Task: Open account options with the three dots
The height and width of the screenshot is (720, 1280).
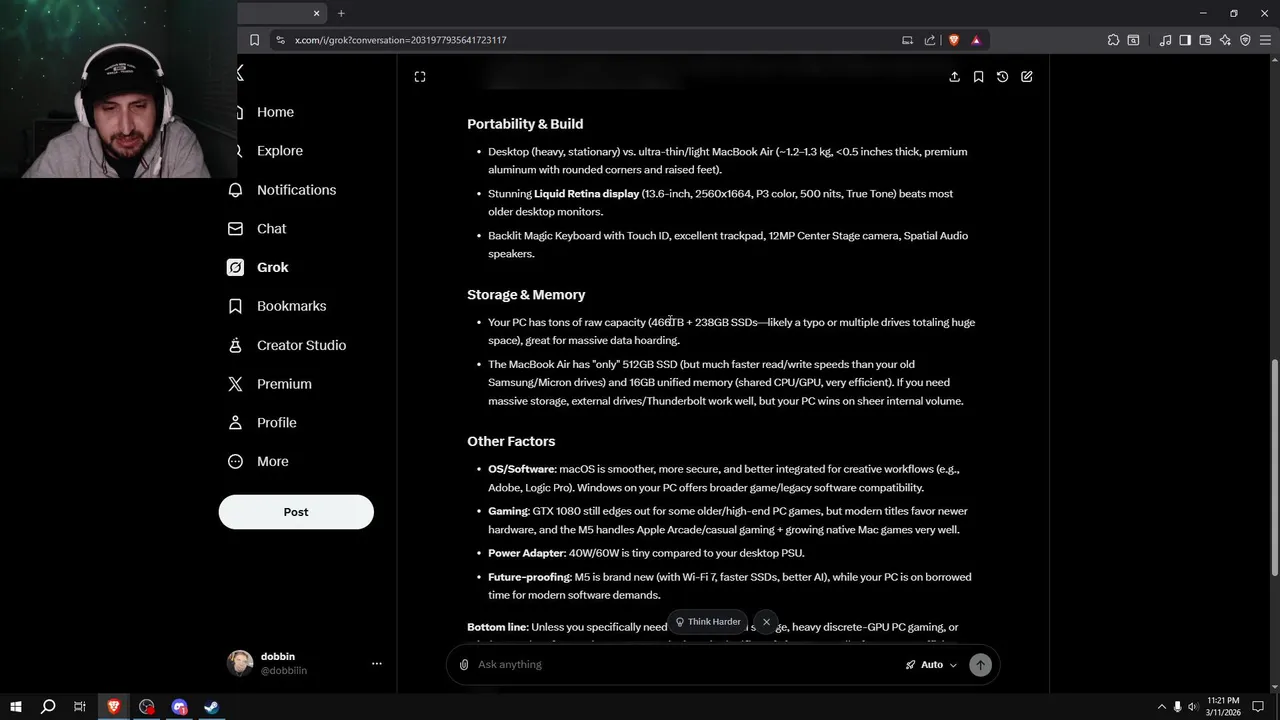Action: [377, 663]
